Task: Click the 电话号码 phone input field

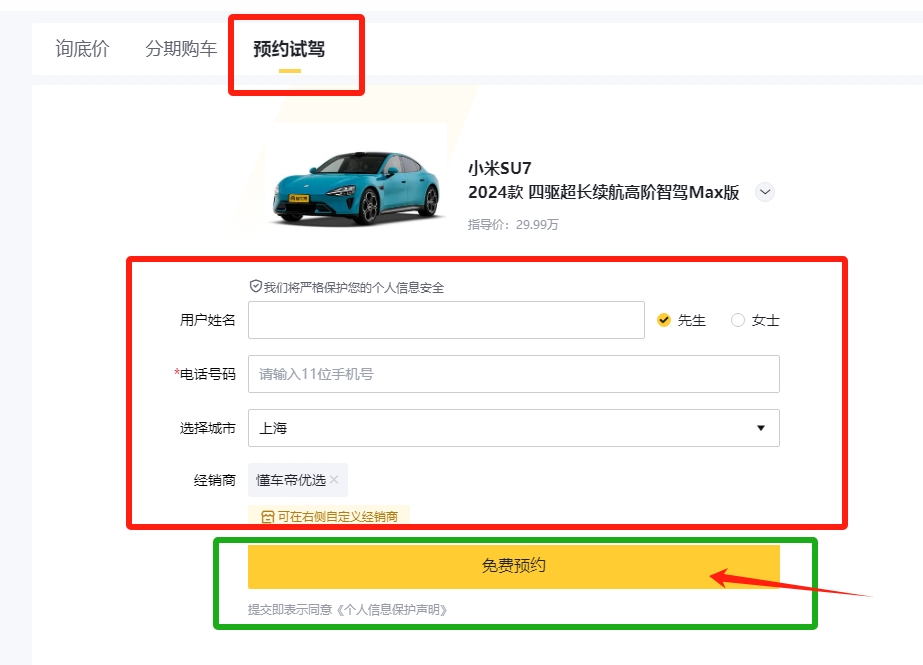Action: [x=513, y=374]
